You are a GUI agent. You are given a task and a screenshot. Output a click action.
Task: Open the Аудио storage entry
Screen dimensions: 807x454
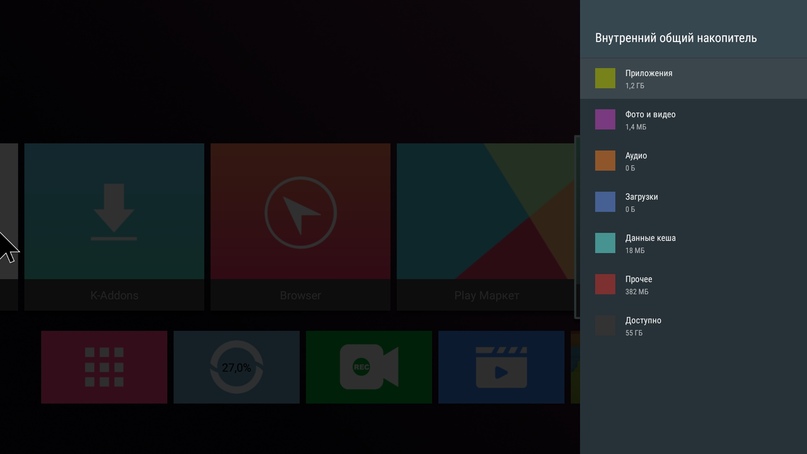[693, 161]
